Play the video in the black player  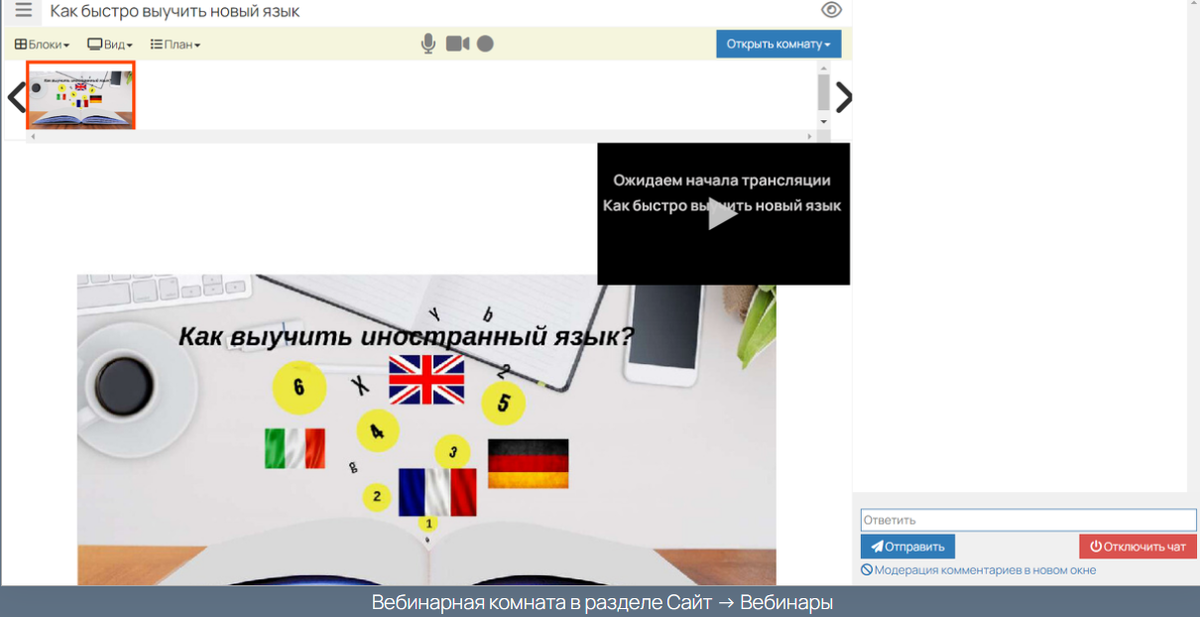click(723, 214)
